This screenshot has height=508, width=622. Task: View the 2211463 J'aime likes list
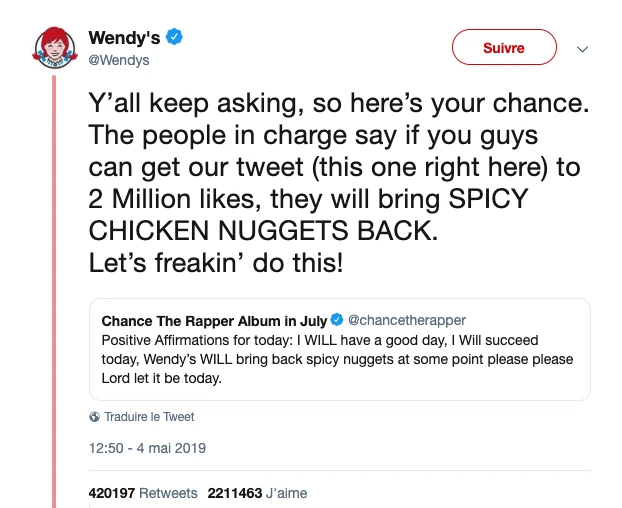[257, 493]
